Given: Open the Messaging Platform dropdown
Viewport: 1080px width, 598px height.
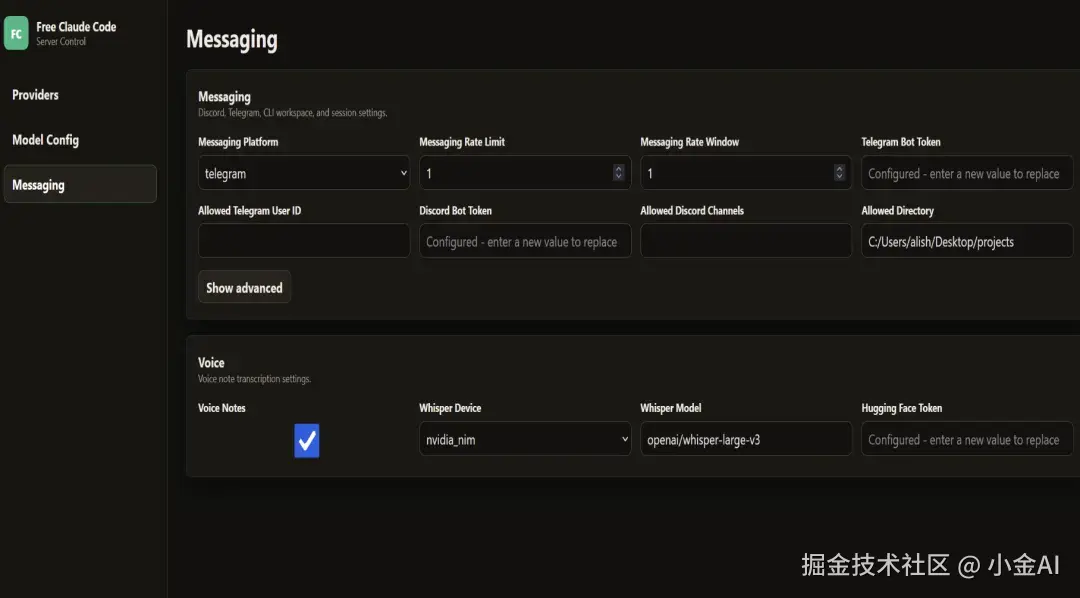Looking at the screenshot, I should pyautogui.click(x=304, y=173).
